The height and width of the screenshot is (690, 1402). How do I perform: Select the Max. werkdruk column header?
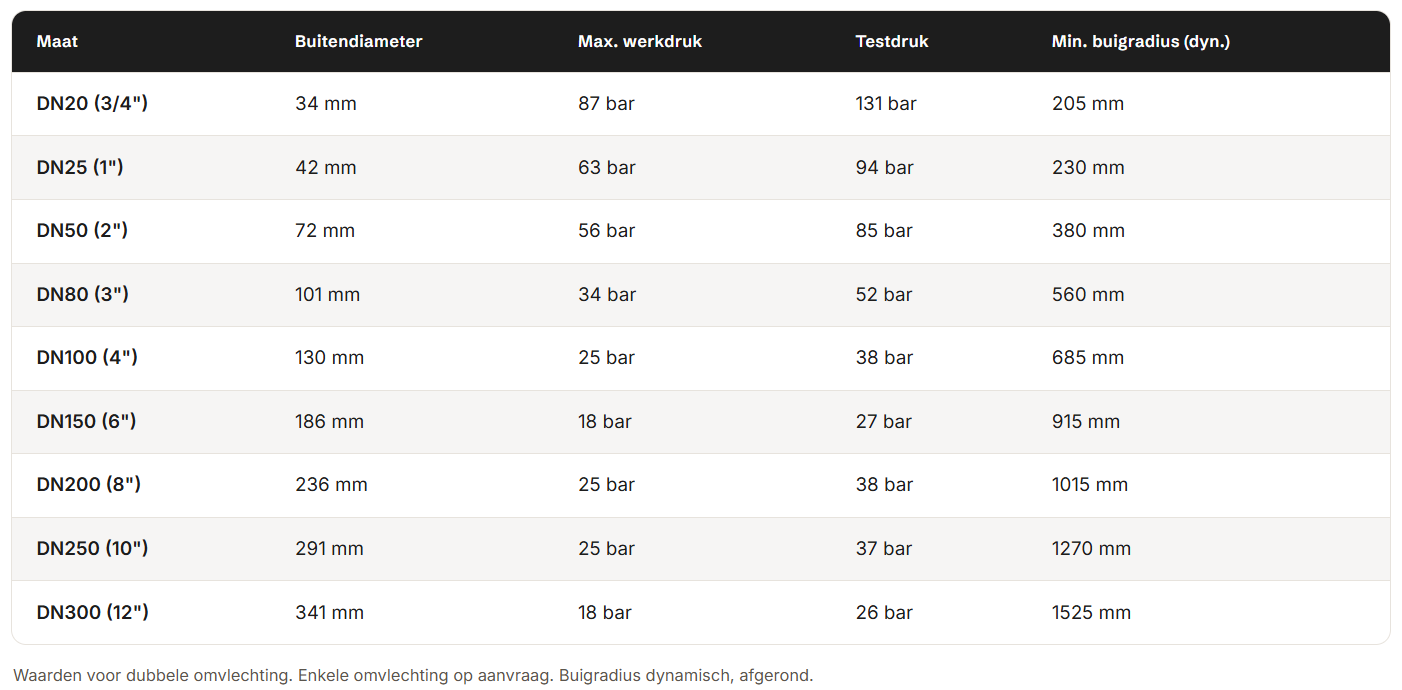click(x=640, y=42)
